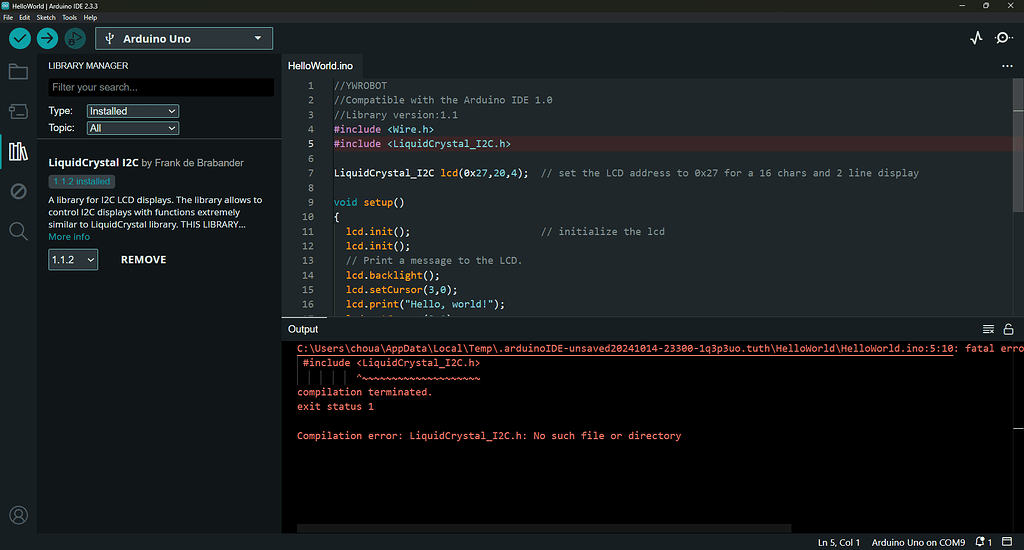The width and height of the screenshot is (1024, 550).
Task: Toggle the Output panel lock icon
Action: tap(1008, 329)
